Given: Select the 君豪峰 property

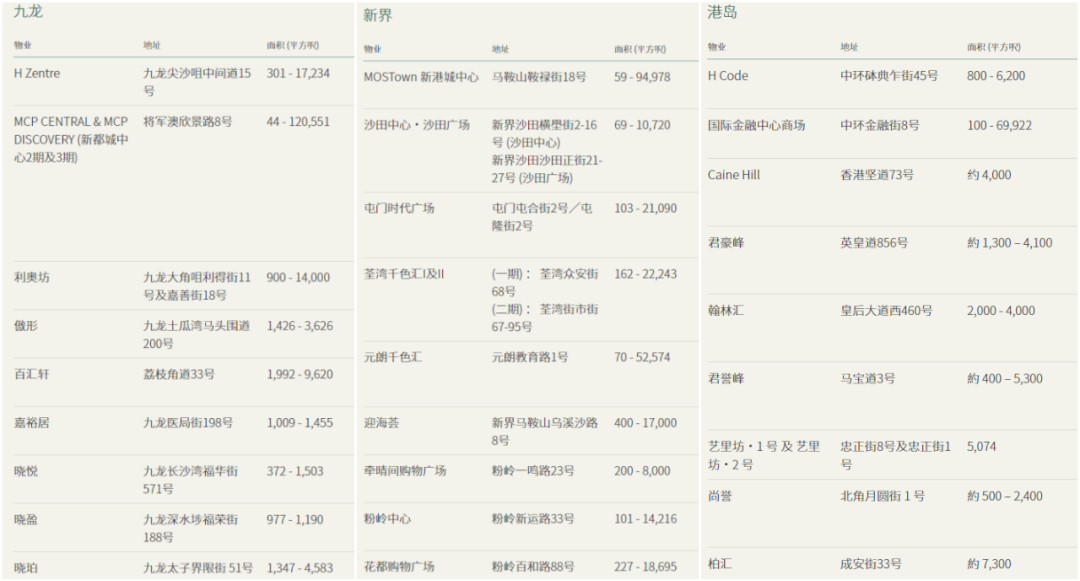Looking at the screenshot, I should click(x=726, y=243).
